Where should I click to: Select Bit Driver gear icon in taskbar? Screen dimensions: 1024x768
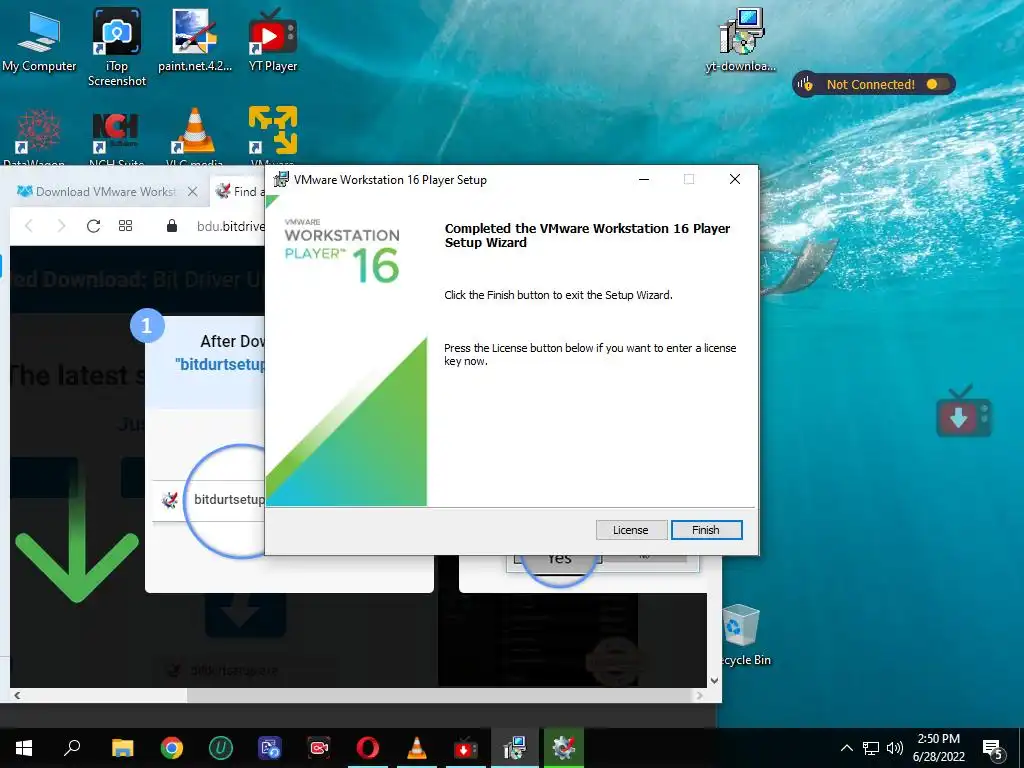564,748
